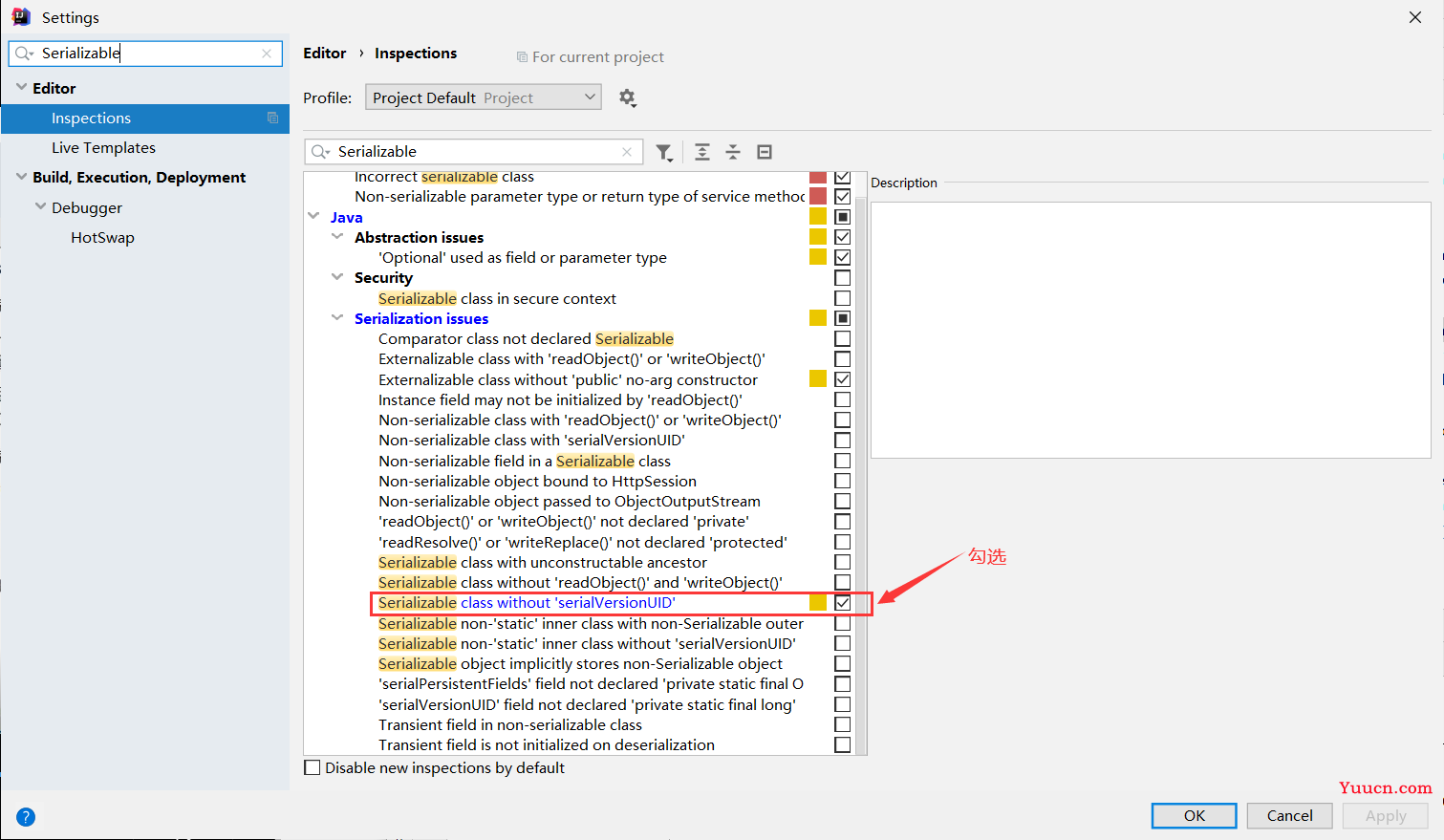The height and width of the screenshot is (840, 1444).
Task: Collapse the Debugger tree node
Action: click(40, 206)
